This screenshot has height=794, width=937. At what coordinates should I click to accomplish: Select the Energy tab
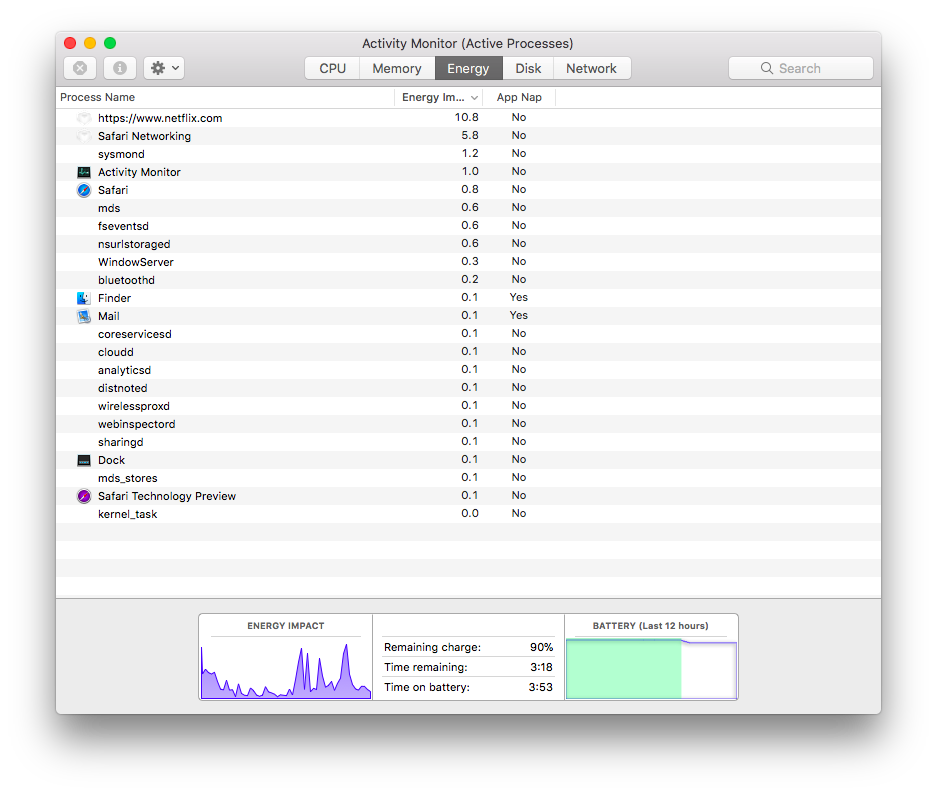pos(468,68)
